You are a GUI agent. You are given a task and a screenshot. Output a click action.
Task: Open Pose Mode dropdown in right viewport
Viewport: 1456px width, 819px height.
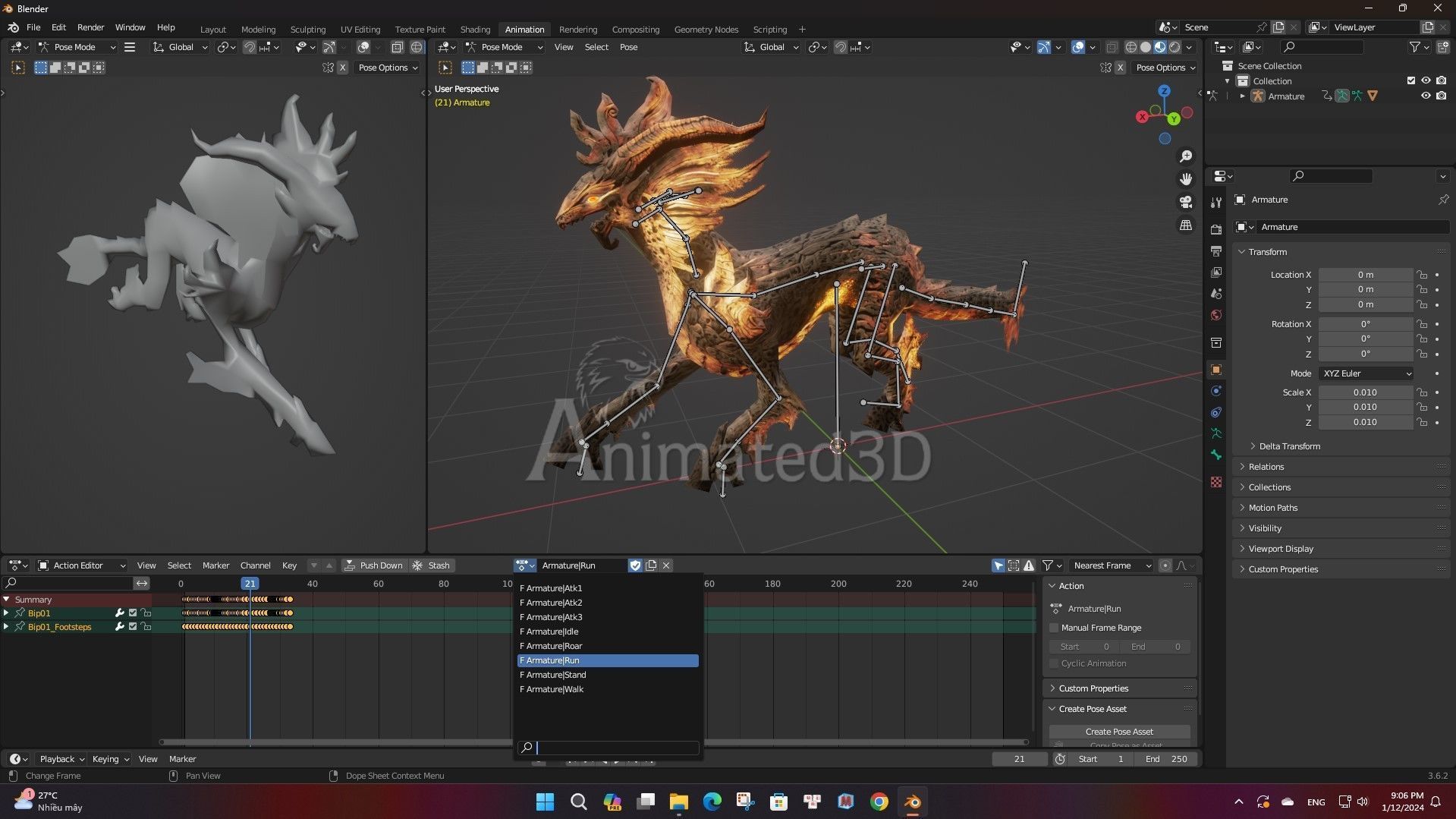pos(504,47)
